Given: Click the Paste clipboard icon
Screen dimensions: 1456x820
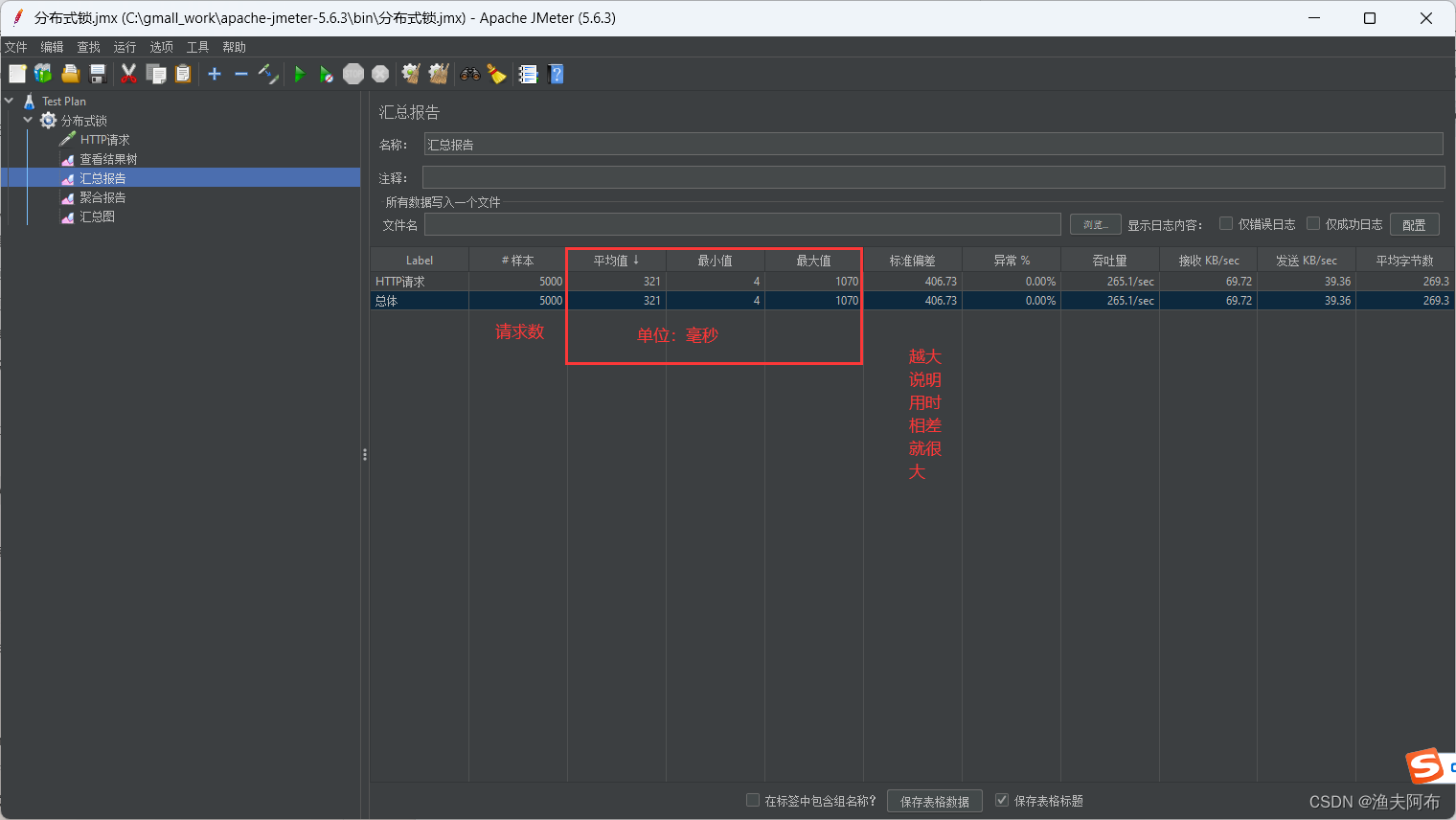Looking at the screenshot, I should 182,74.
